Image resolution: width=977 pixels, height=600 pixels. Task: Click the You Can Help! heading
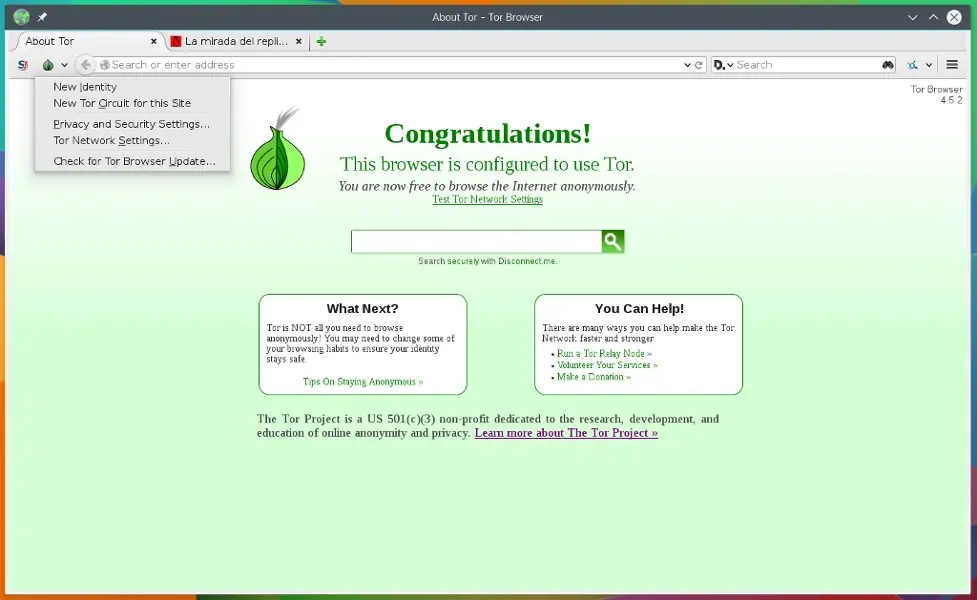pos(639,309)
